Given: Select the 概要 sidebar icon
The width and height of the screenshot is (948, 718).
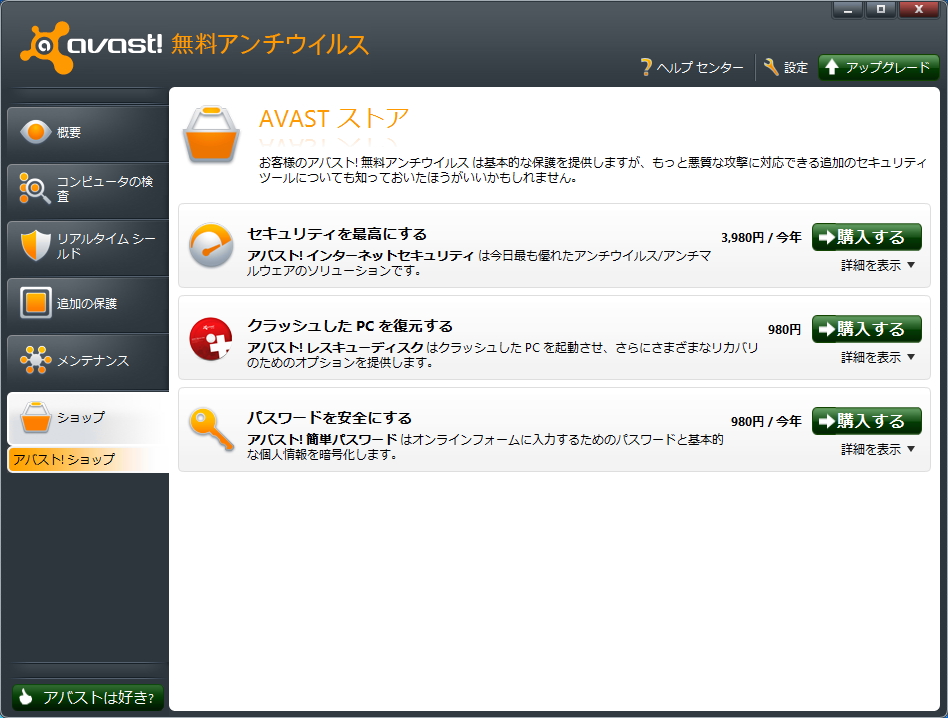Looking at the screenshot, I should click(37, 131).
